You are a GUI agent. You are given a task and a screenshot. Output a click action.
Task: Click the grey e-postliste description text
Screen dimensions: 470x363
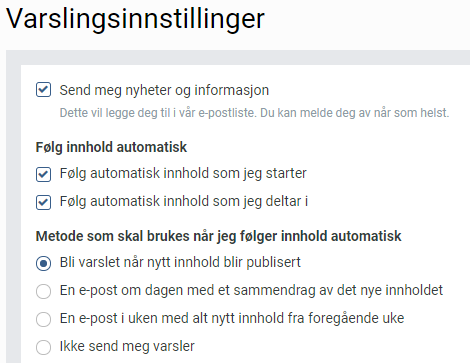point(254,113)
